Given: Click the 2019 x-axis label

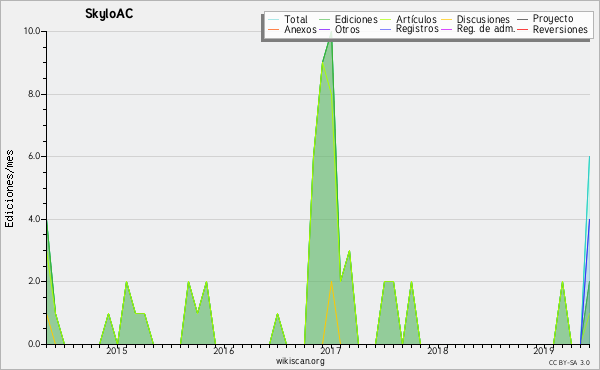Looking at the screenshot, I should pos(544,350).
